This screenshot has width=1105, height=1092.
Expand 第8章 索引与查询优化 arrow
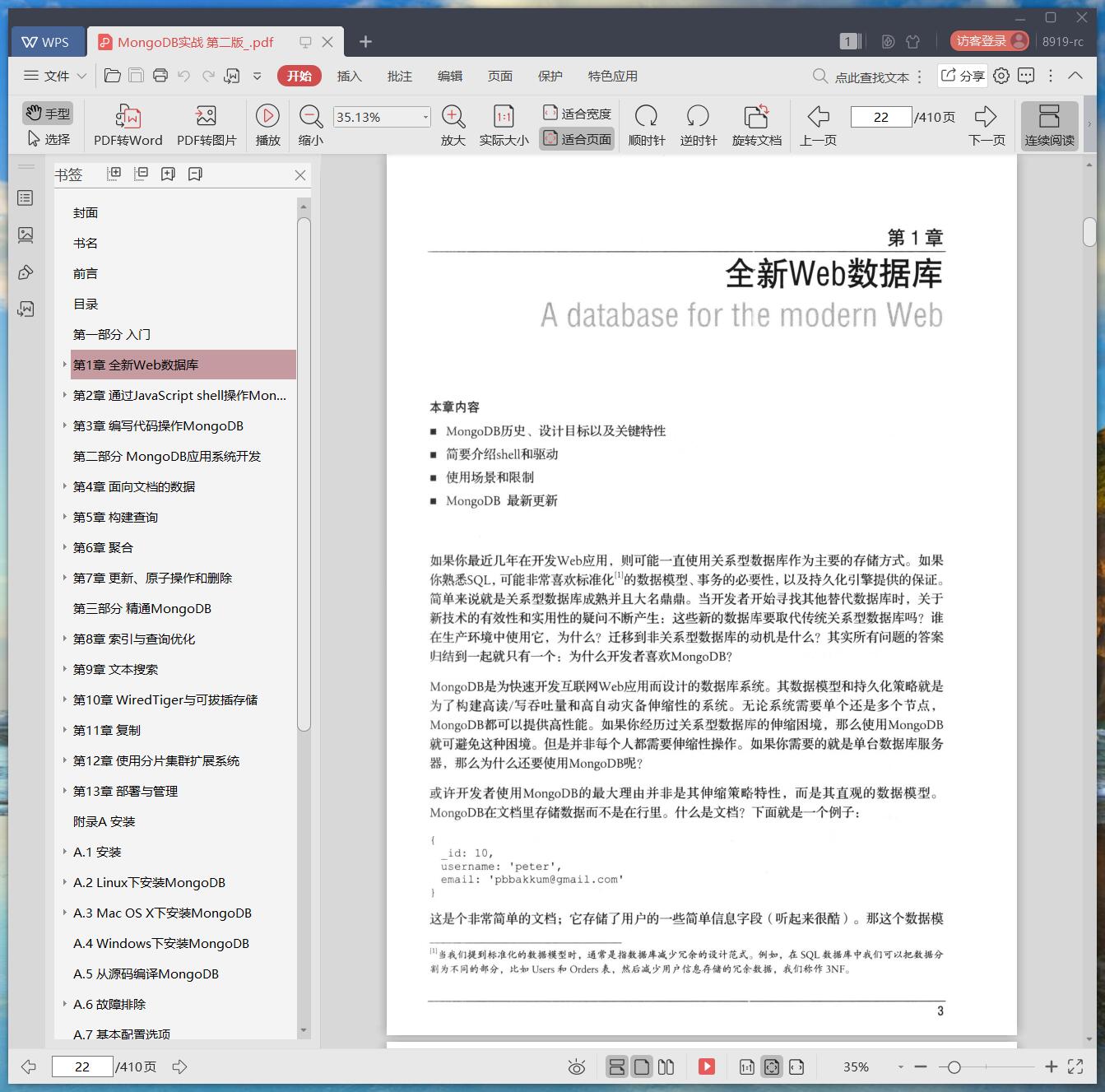click(x=64, y=639)
